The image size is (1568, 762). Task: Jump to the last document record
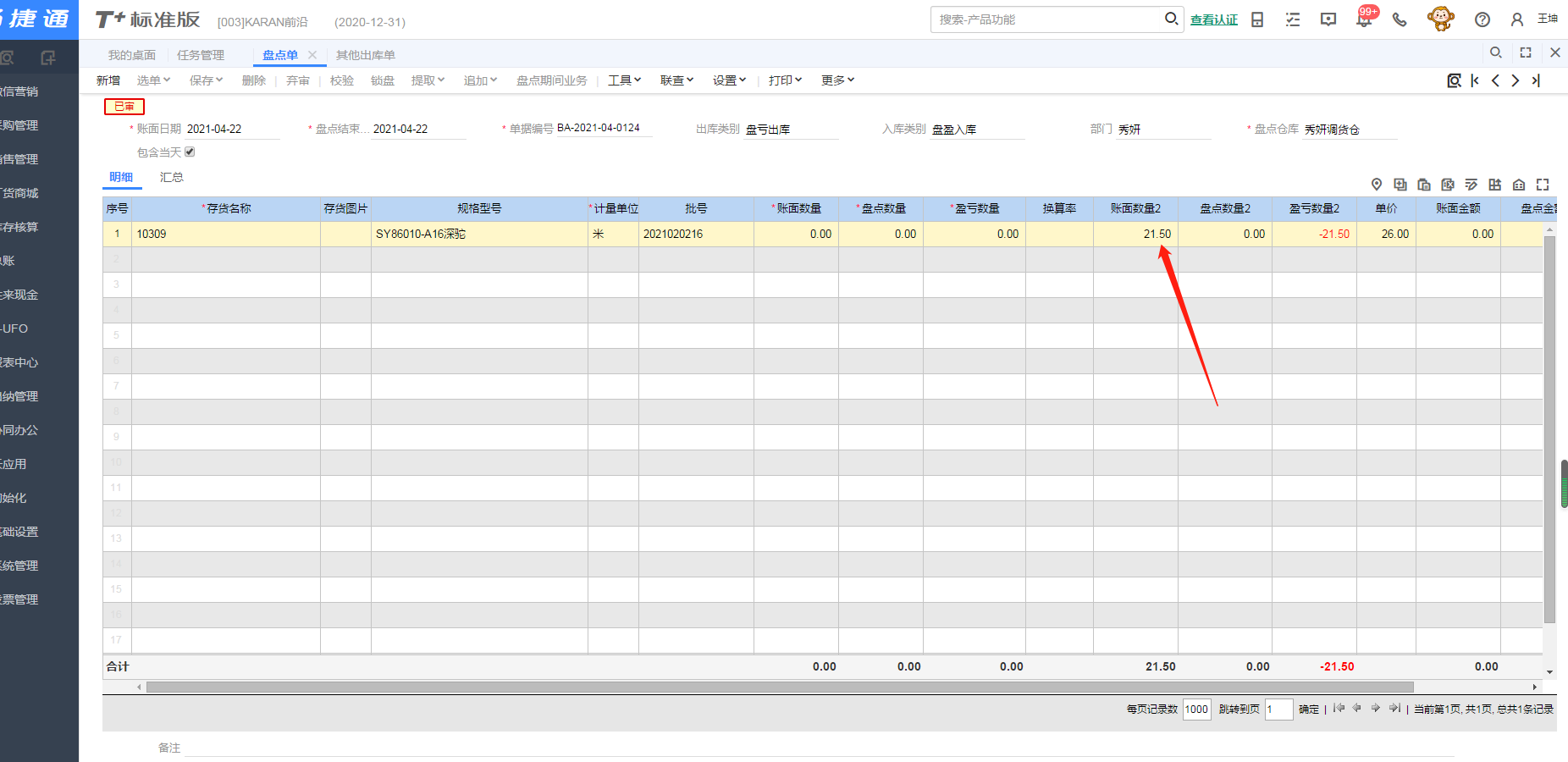[1536, 80]
